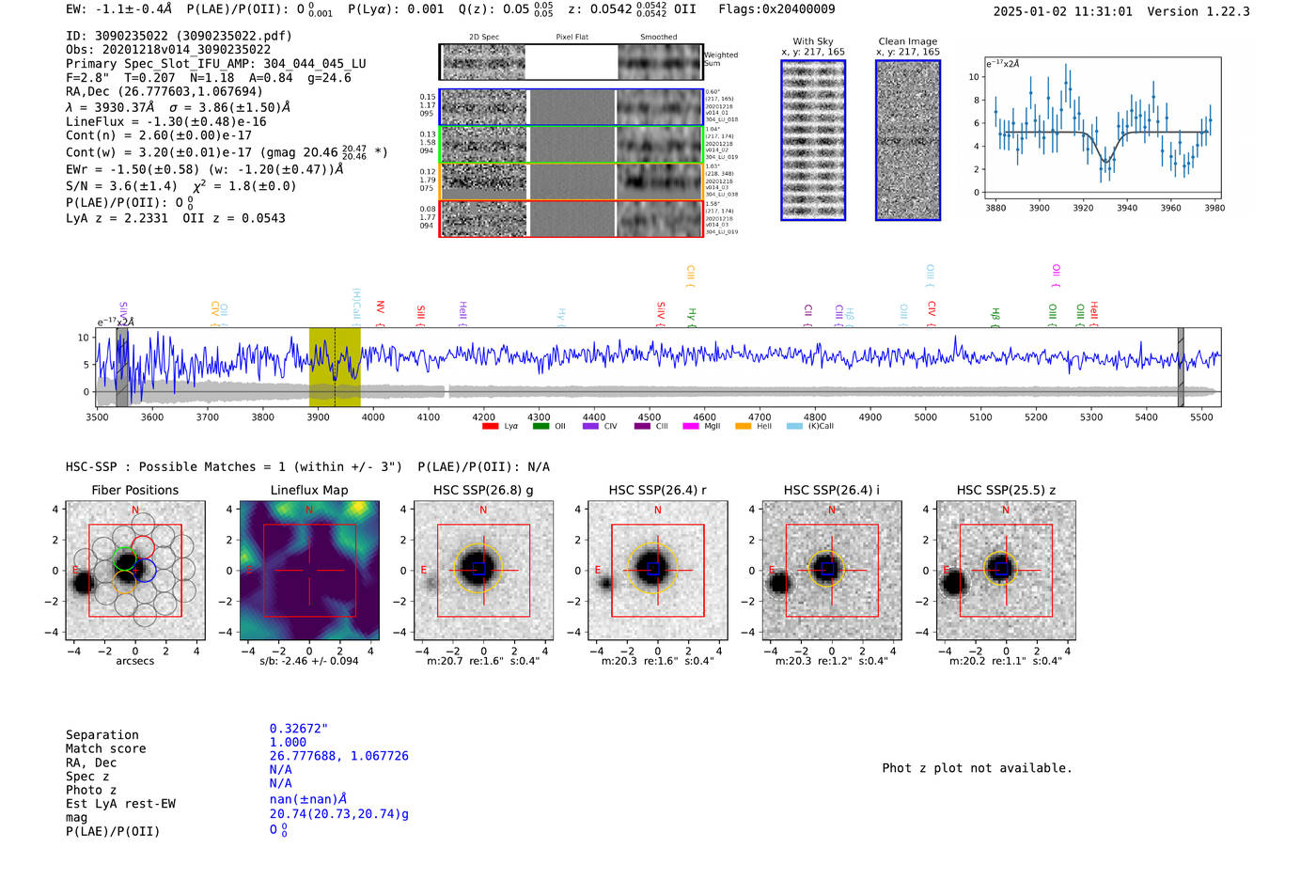Click the s/b: -2.46 +/- 0.094 caption
The width and height of the screenshot is (1316, 896).
click(x=309, y=661)
